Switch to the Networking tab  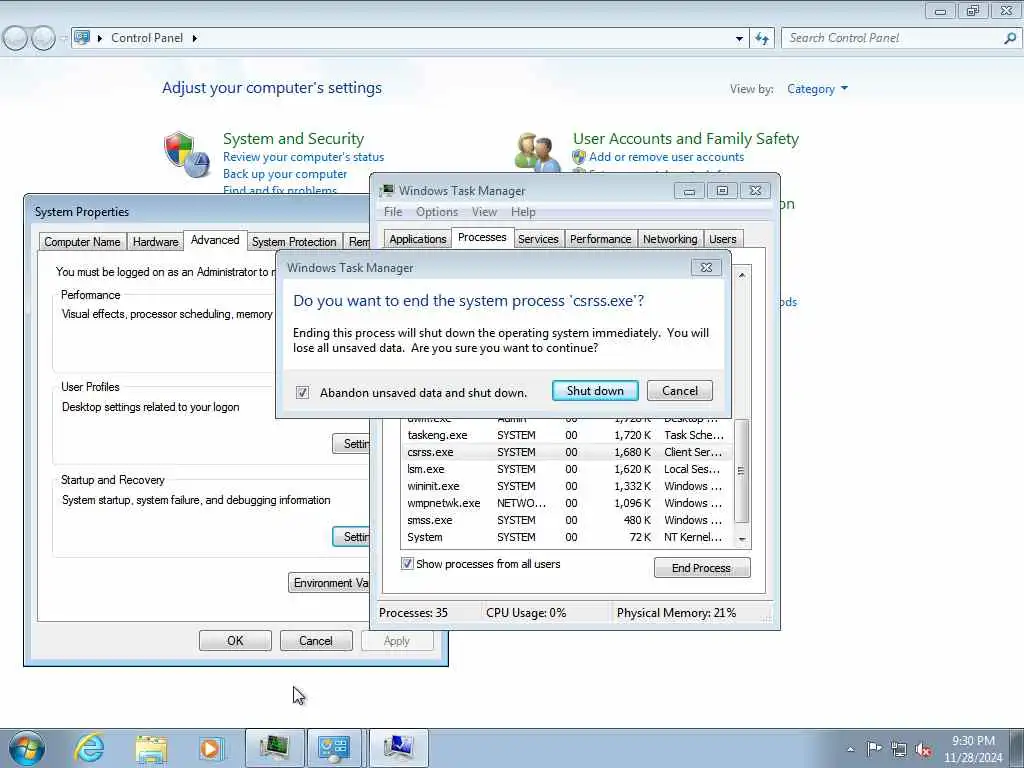[670, 239]
